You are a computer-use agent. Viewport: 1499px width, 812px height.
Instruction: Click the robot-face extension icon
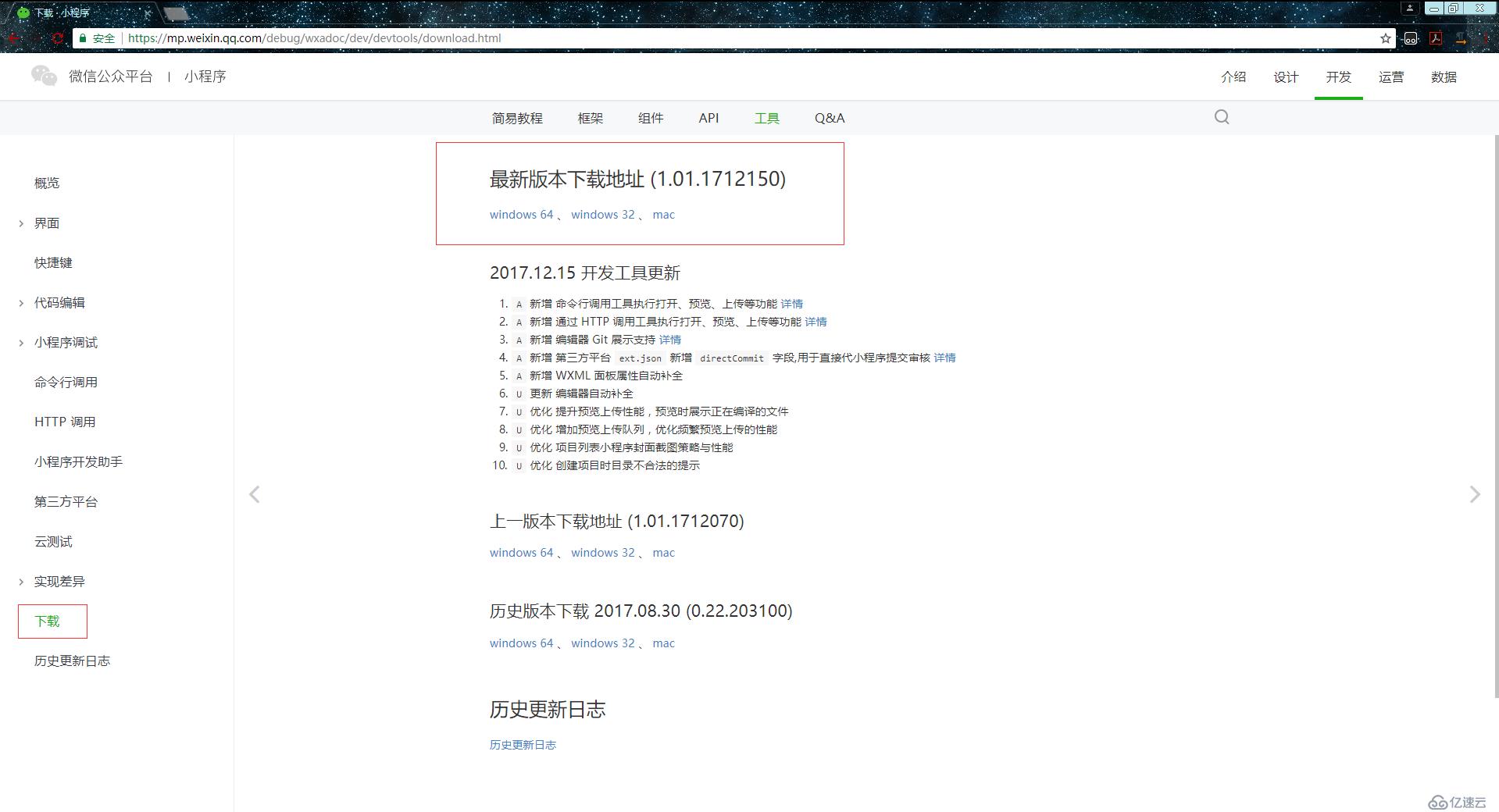1411,38
